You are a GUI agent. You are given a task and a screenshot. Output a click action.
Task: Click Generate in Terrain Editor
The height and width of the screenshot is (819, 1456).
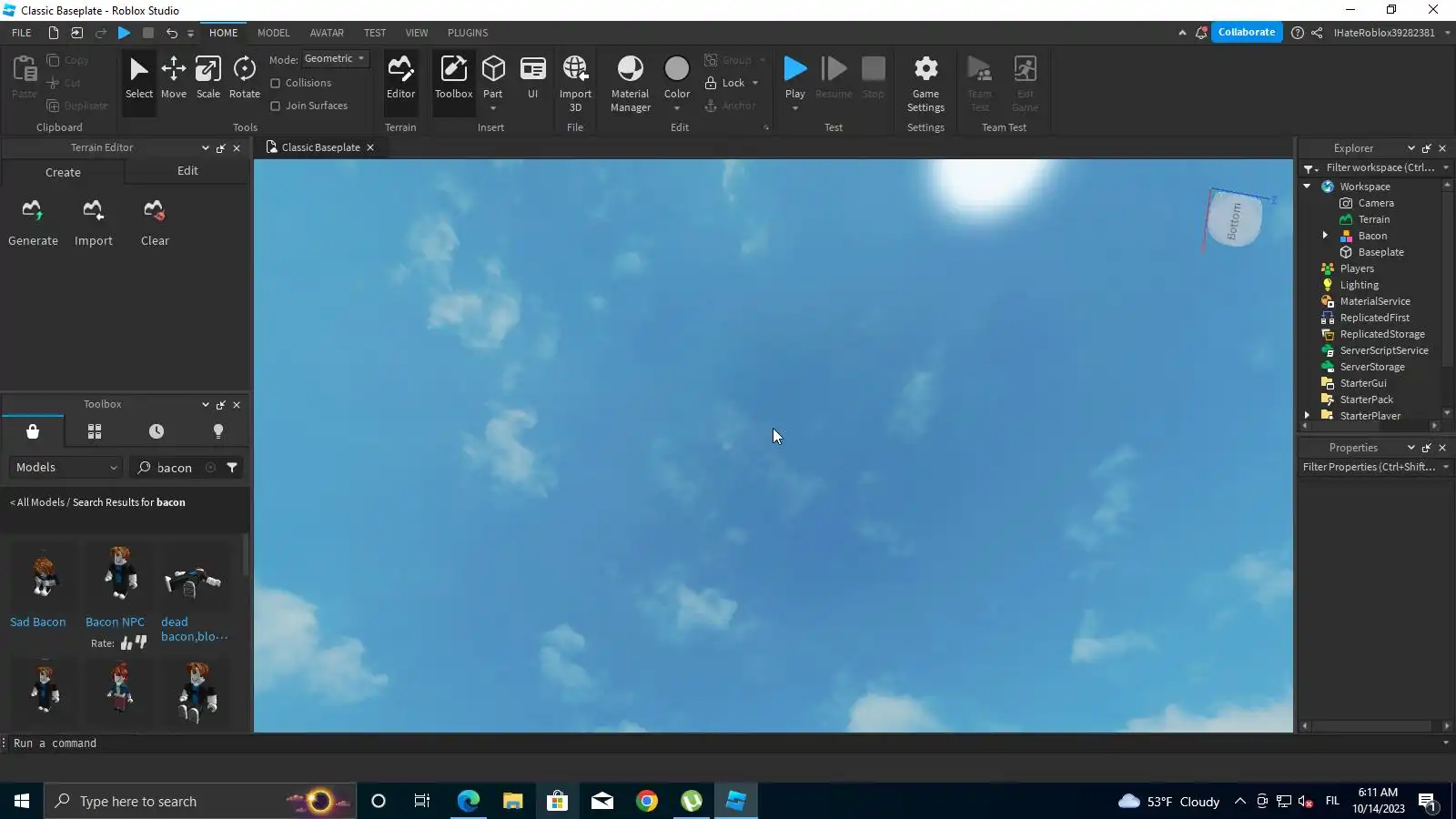(33, 223)
